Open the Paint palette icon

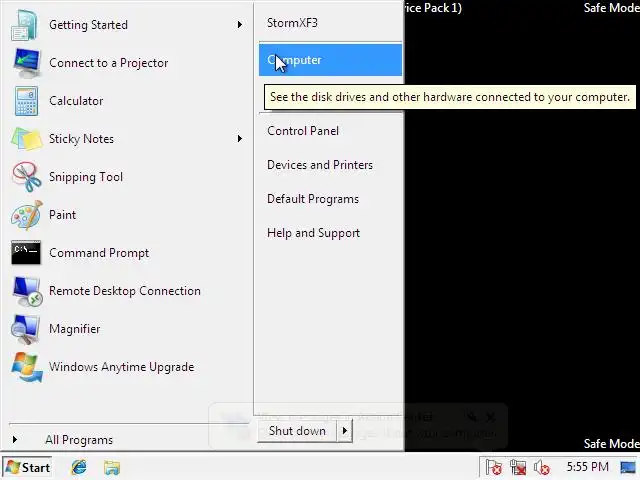coord(27,215)
